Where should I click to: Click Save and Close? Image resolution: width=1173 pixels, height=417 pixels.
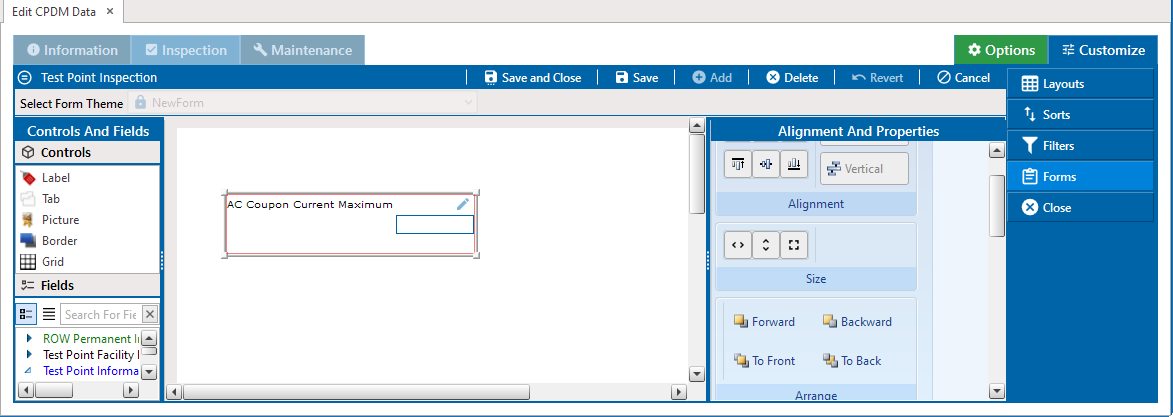[x=532, y=78]
